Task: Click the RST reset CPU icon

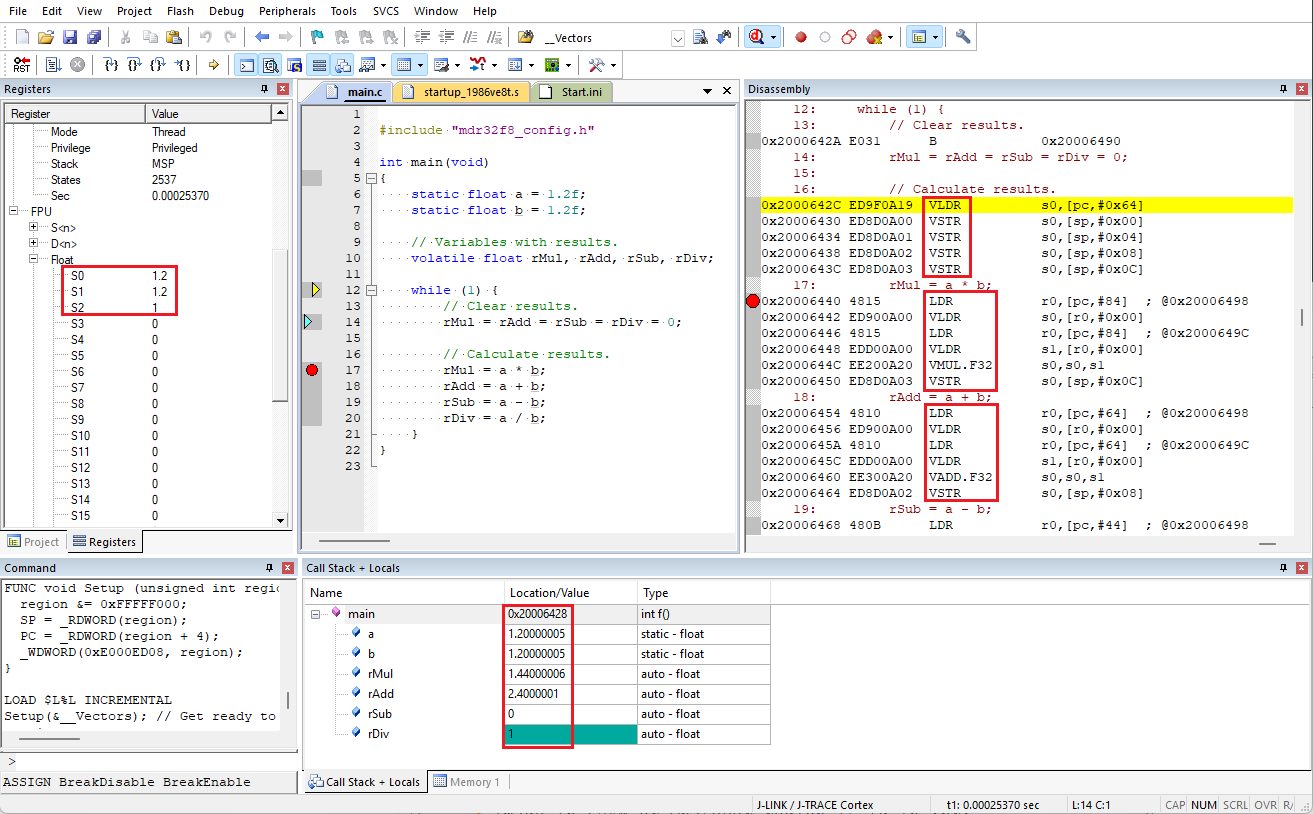Action: tap(21, 65)
